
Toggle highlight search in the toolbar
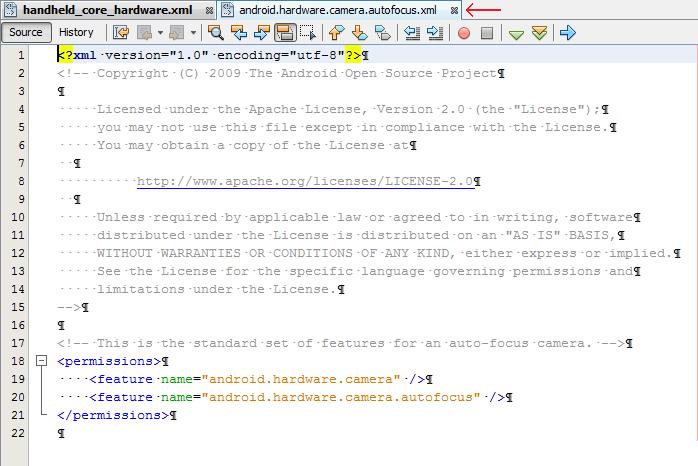(x=285, y=33)
